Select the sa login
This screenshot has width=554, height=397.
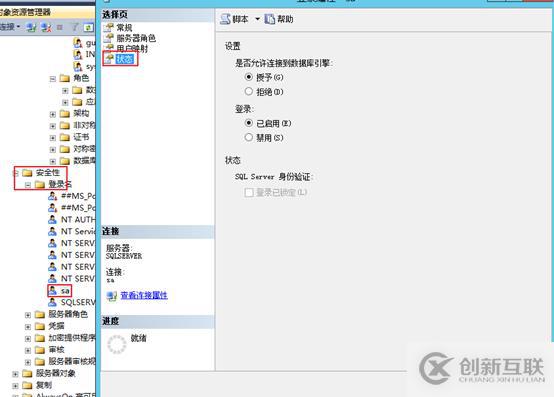tap(65, 291)
